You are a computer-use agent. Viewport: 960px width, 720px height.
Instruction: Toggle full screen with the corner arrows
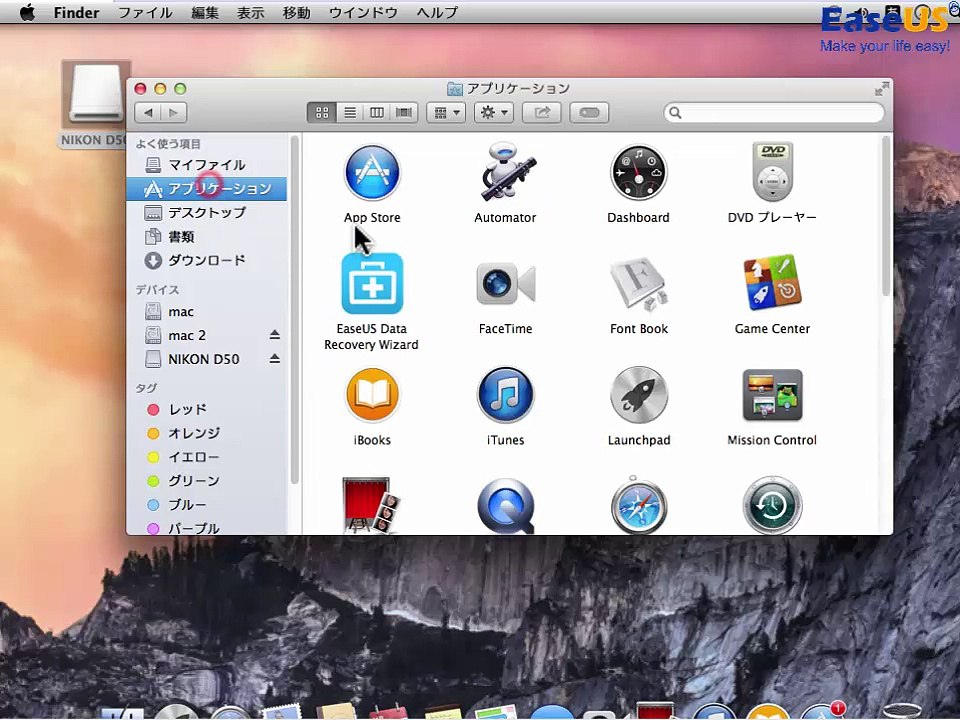point(882,89)
